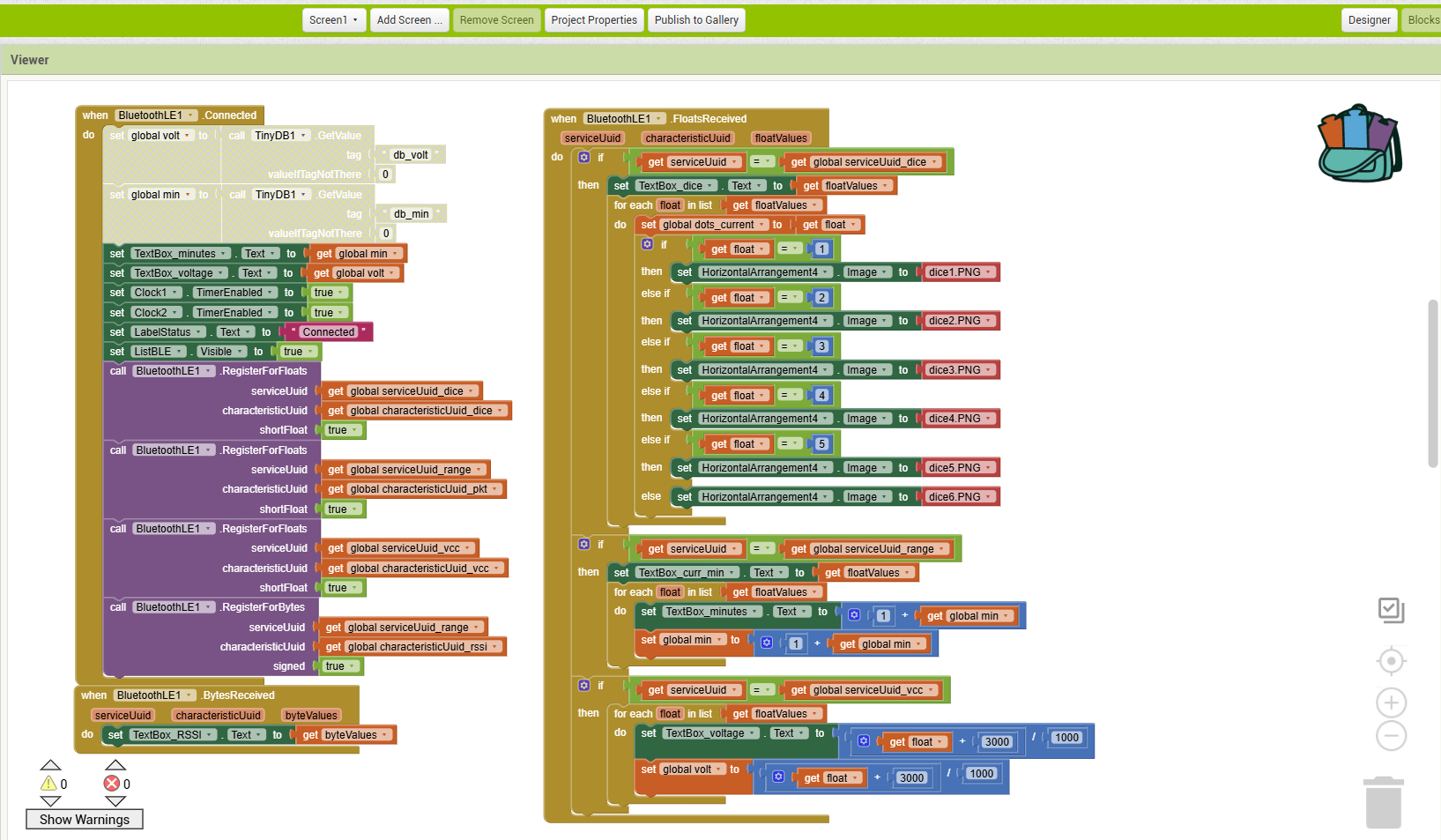Open Screen1 screen selector dropdown
Screen dimensions: 1441x840
[x=333, y=19]
